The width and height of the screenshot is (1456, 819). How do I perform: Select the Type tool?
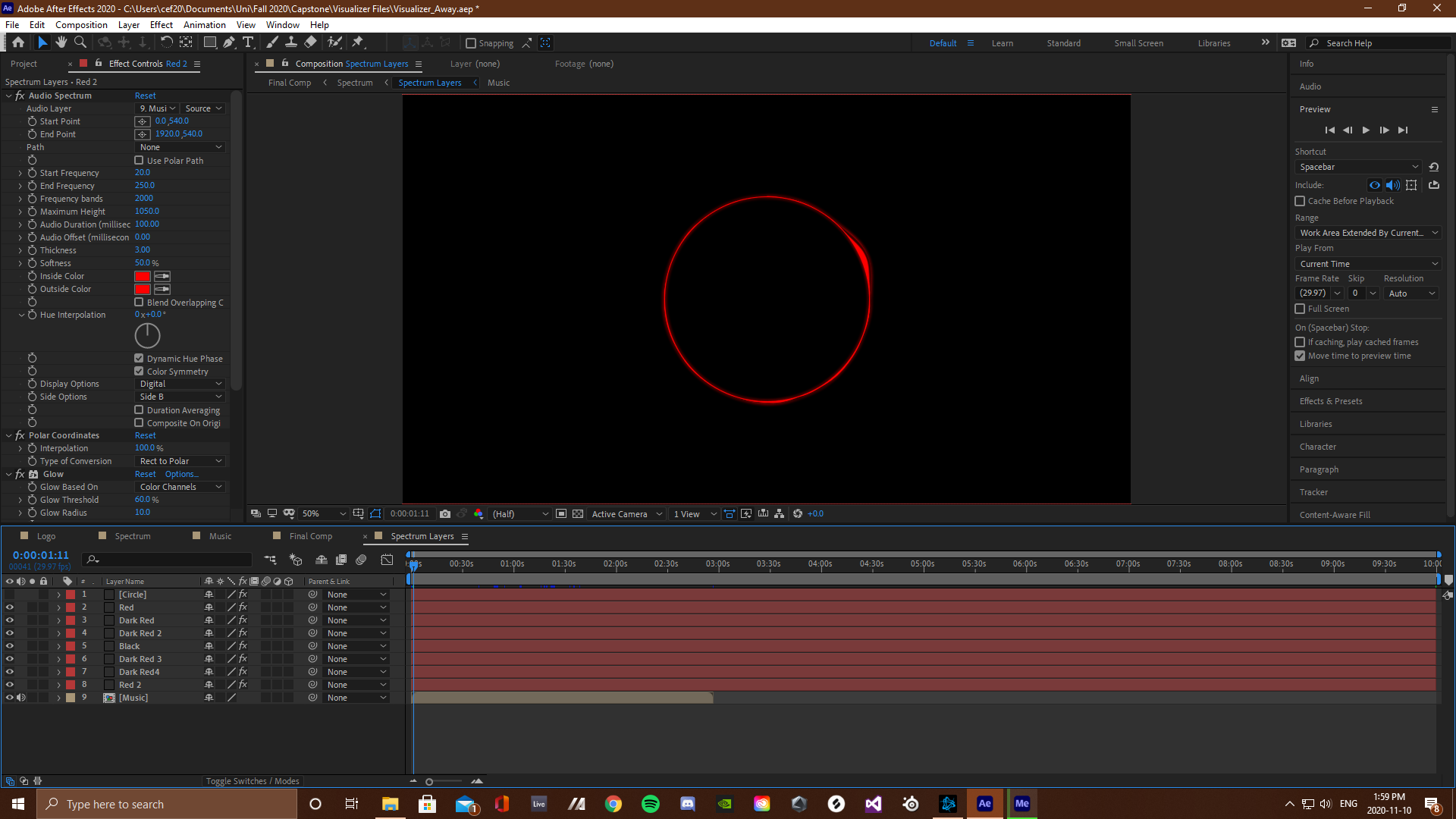248,42
